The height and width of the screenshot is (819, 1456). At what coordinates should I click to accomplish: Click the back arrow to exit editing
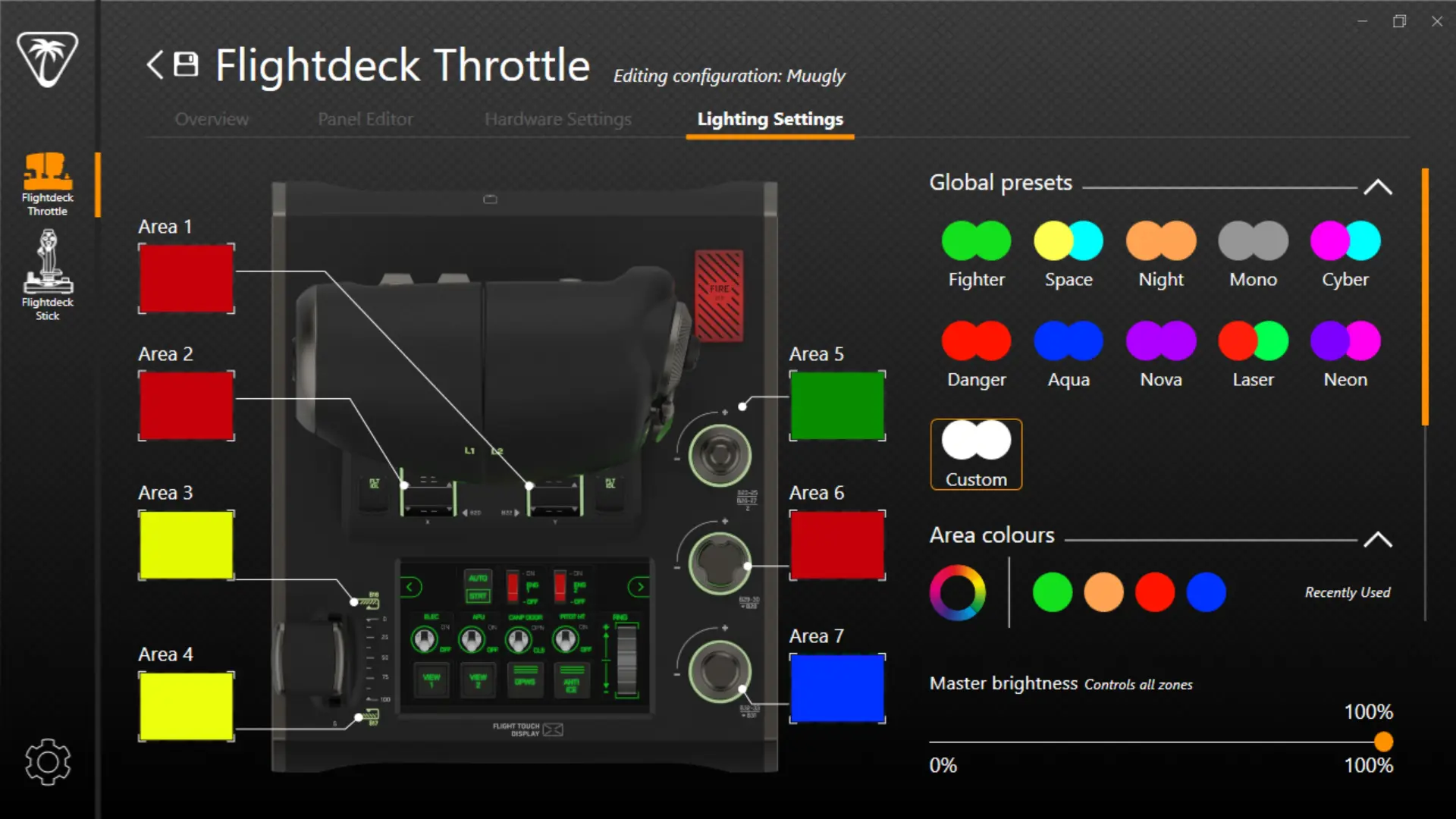[x=154, y=66]
